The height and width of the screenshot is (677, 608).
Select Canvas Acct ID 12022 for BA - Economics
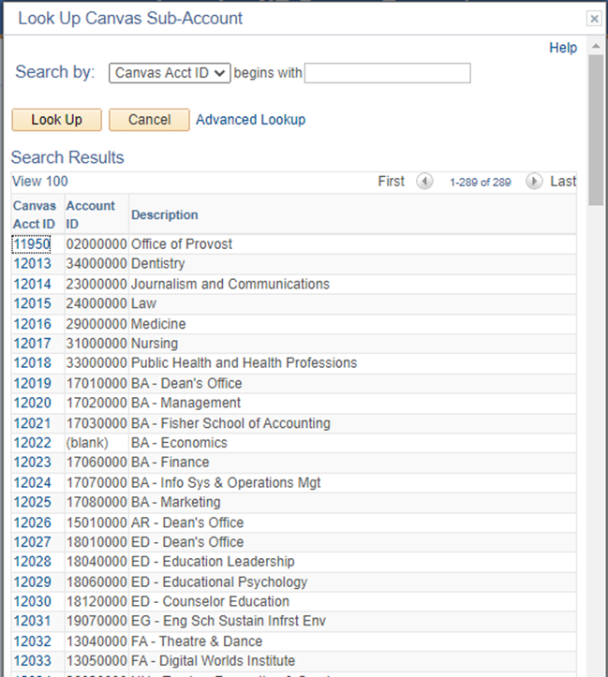pos(31,443)
